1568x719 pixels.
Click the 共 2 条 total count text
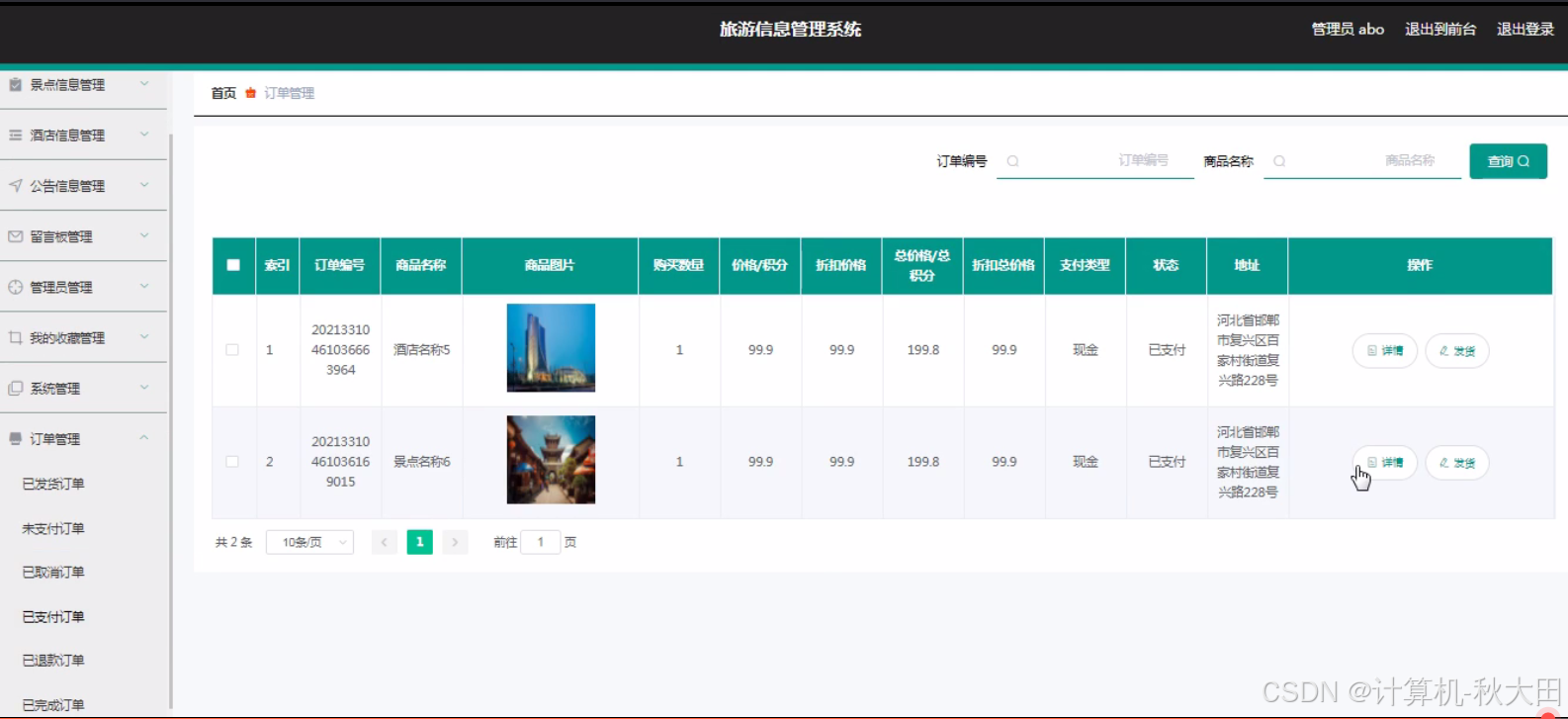coord(234,542)
